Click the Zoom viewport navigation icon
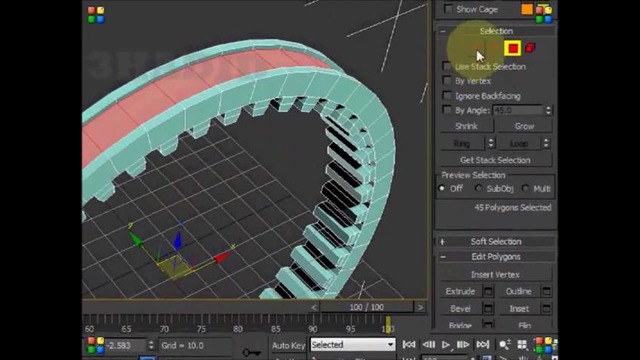 (504, 345)
